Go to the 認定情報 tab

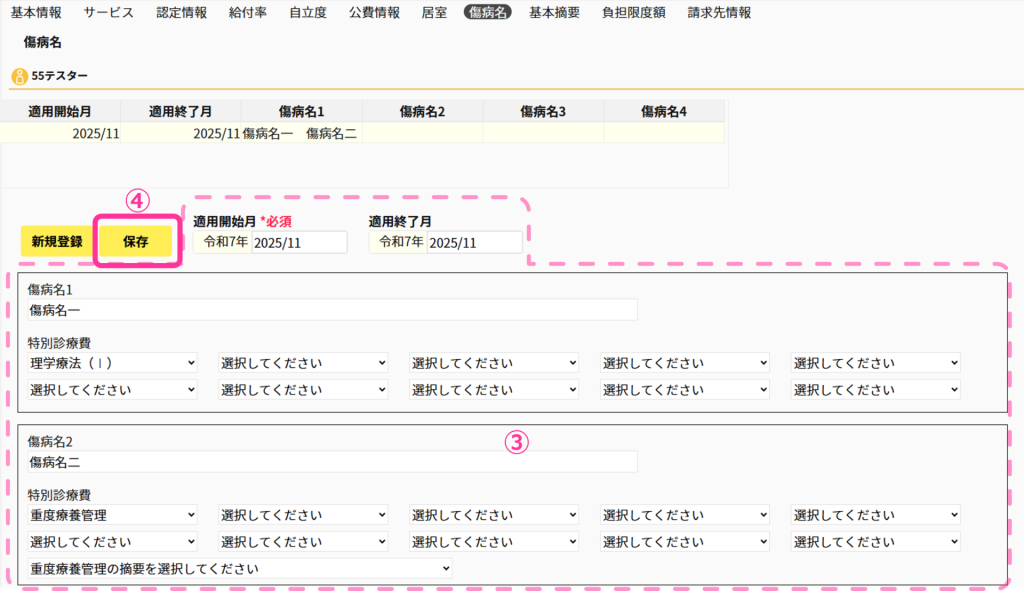tap(182, 13)
